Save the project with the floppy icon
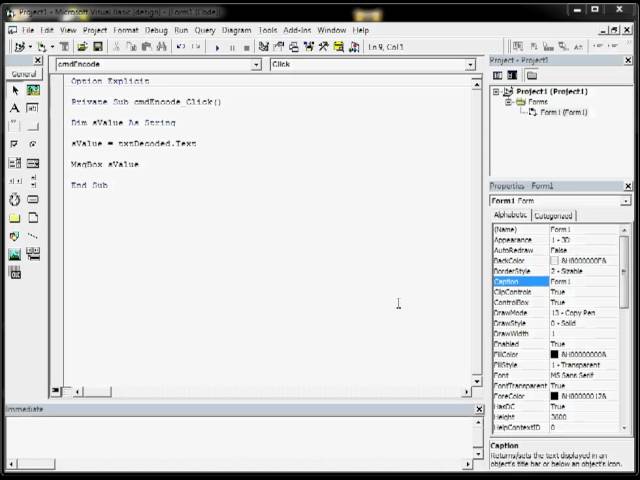This screenshot has width=640, height=480. coord(98,47)
